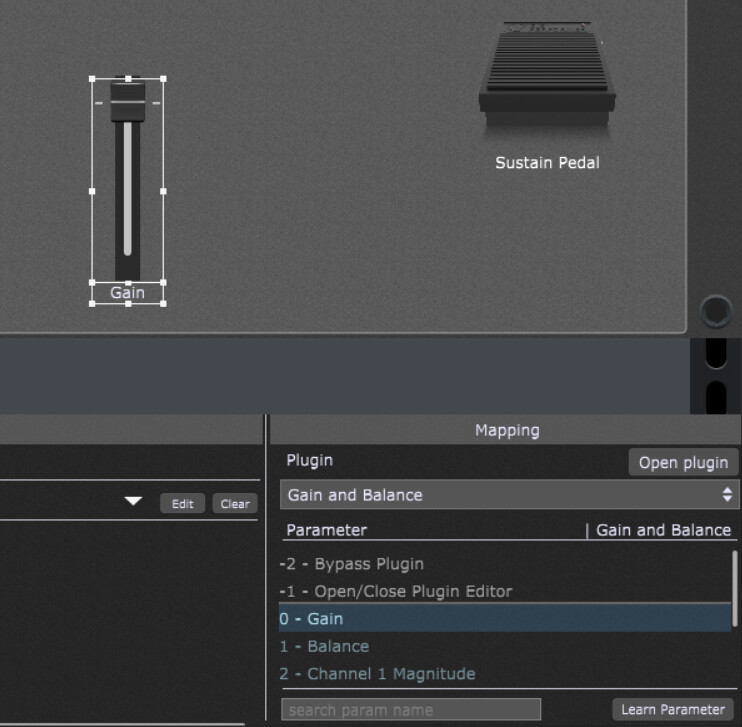Click the top-left resize handle of Gain widget

click(92, 79)
